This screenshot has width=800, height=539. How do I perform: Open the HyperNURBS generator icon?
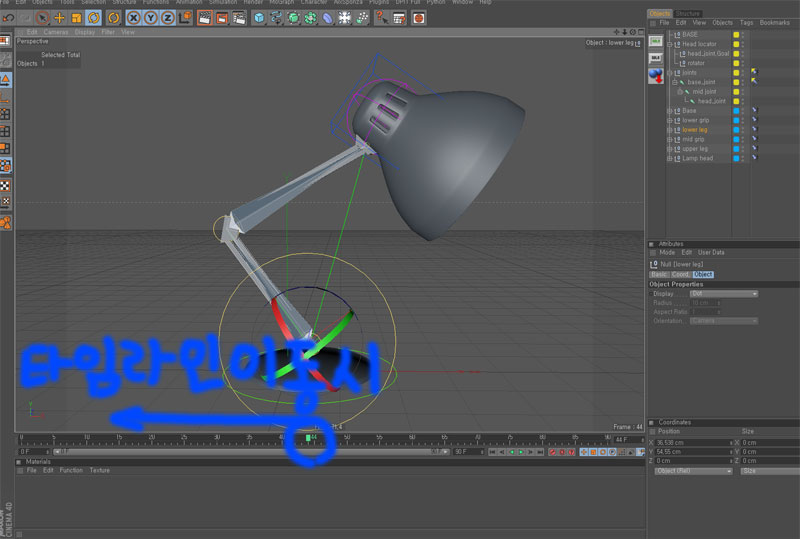293,18
